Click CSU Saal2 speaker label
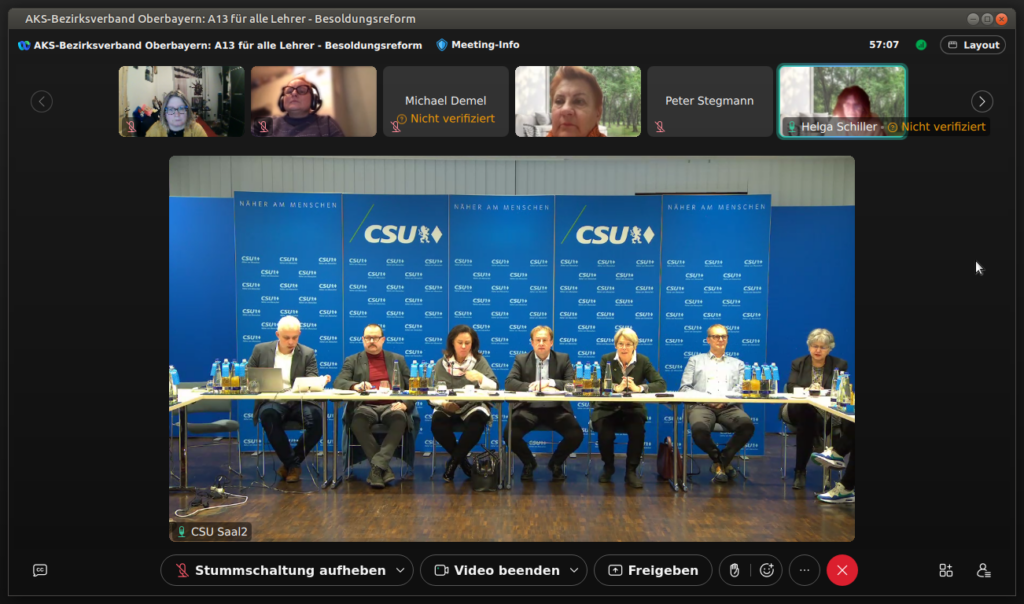This screenshot has height=604, width=1024. tap(212, 532)
